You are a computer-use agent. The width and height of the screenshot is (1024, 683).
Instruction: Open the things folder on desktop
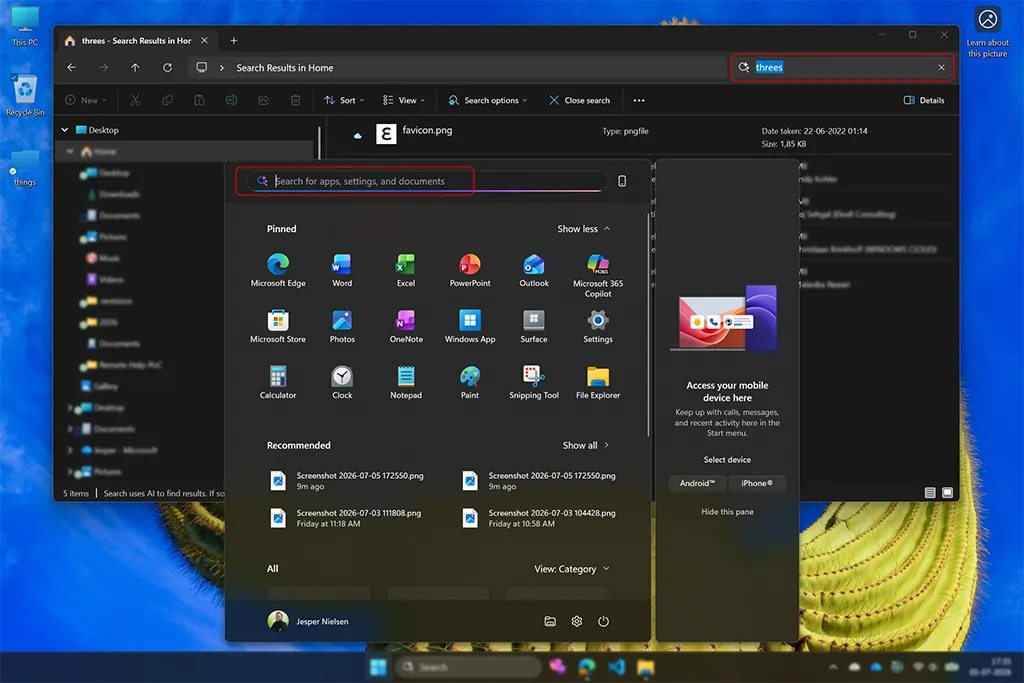coord(25,168)
